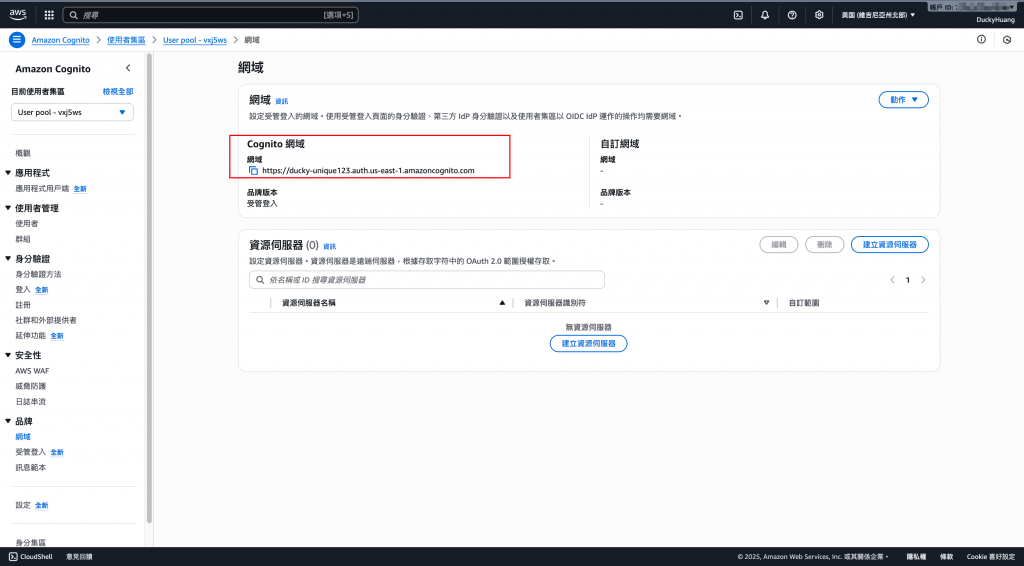Open 延伸功能 in the sidebar

click(31, 336)
